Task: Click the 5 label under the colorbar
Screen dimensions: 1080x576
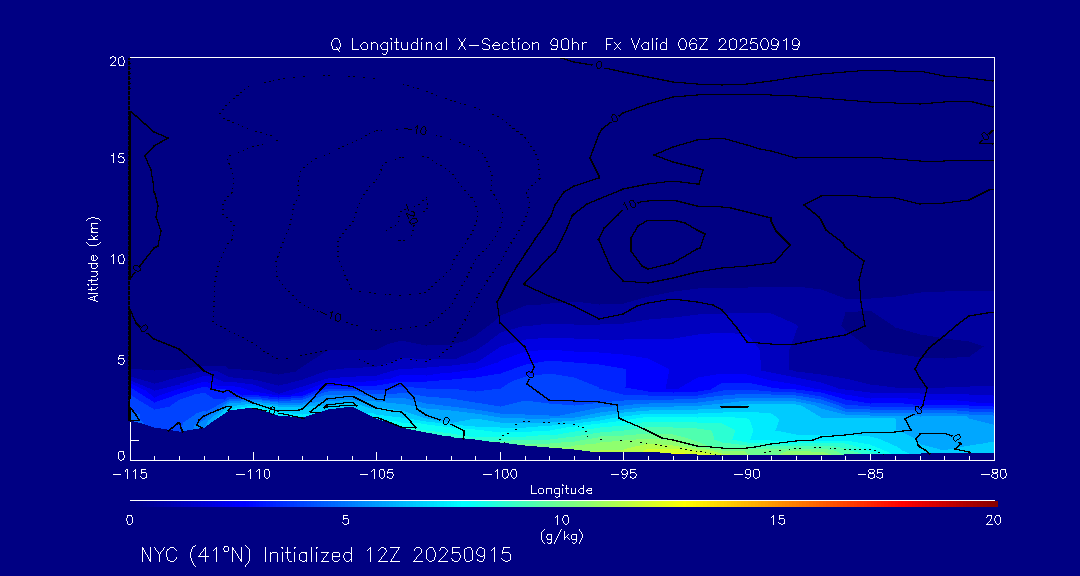Action: (x=346, y=521)
